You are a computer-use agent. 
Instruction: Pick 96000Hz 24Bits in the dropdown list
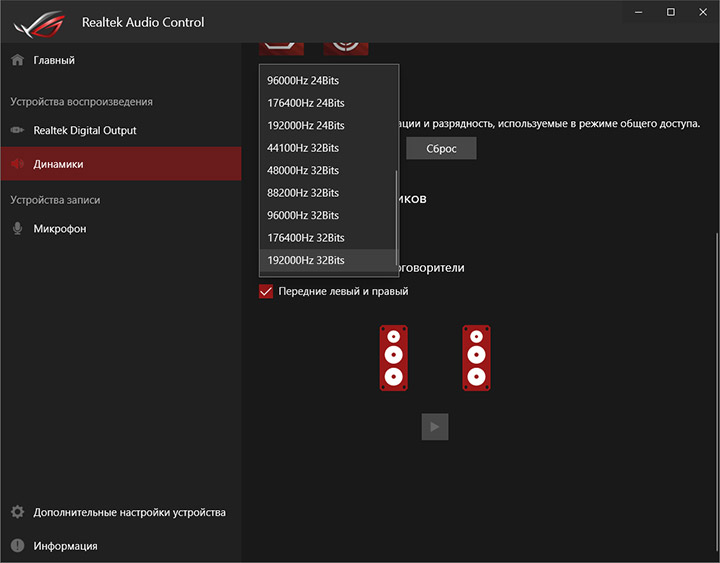click(x=306, y=80)
